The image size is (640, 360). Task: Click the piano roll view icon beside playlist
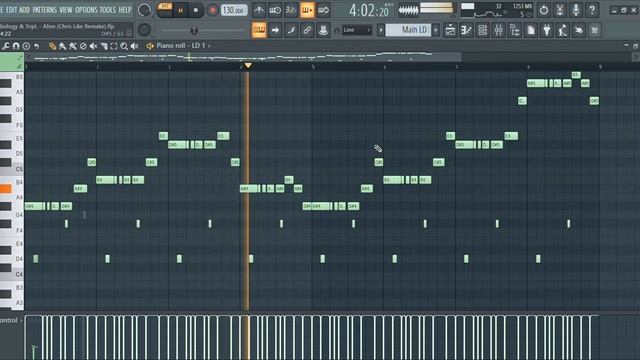466,30
